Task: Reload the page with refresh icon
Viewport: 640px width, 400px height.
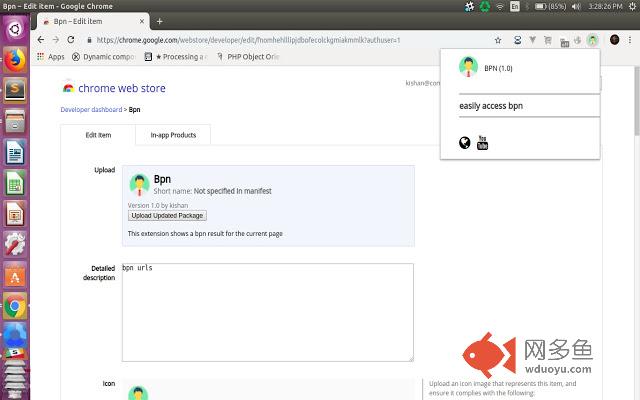Action: pos(71,40)
